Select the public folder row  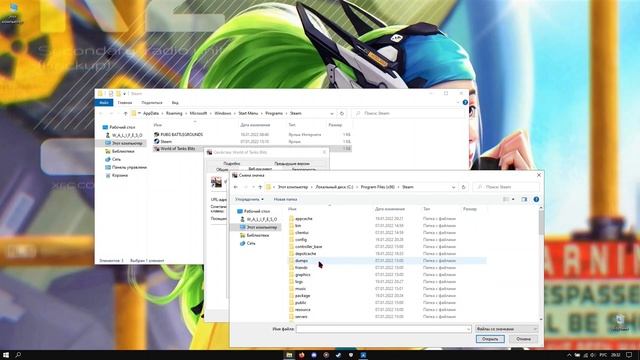pyautogui.click(x=387, y=302)
